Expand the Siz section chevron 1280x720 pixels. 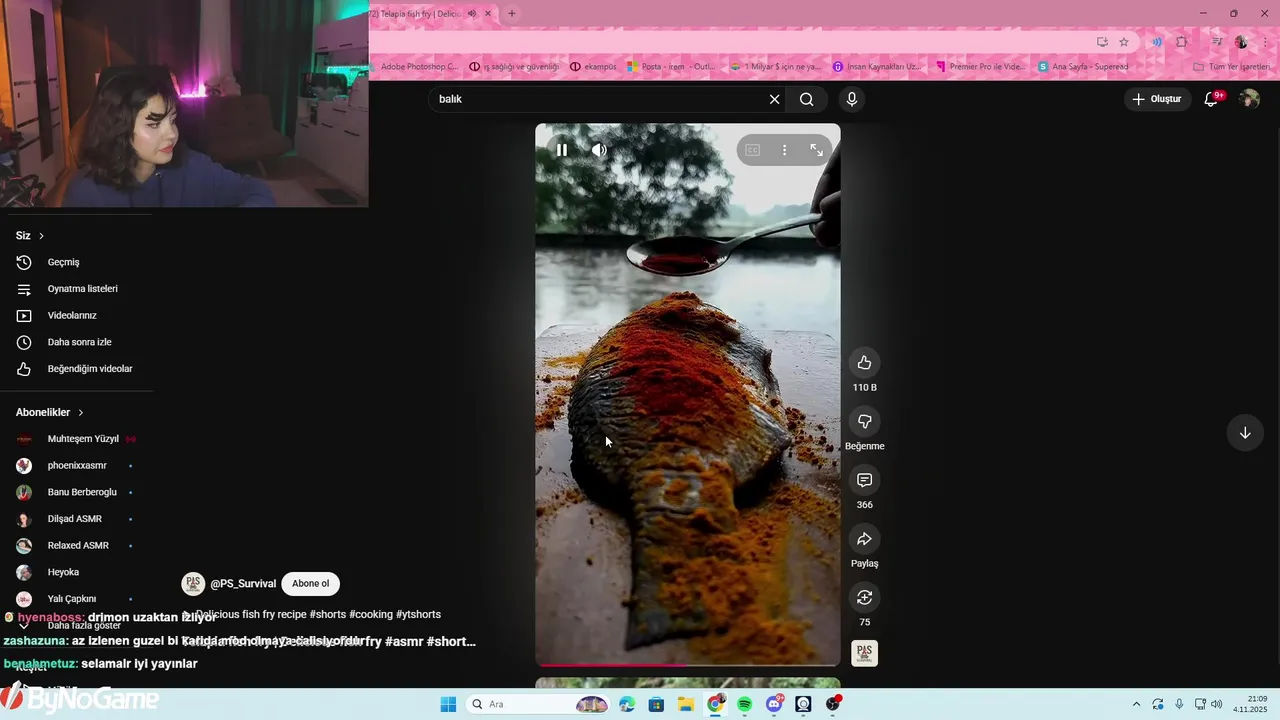coord(42,236)
